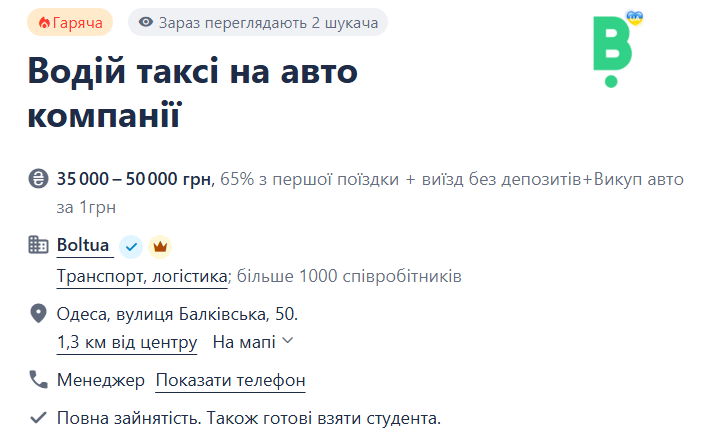The width and height of the screenshot is (727, 446).
Task: Click the Зараз переглядають 2 шукача badge
Action: 258,23
